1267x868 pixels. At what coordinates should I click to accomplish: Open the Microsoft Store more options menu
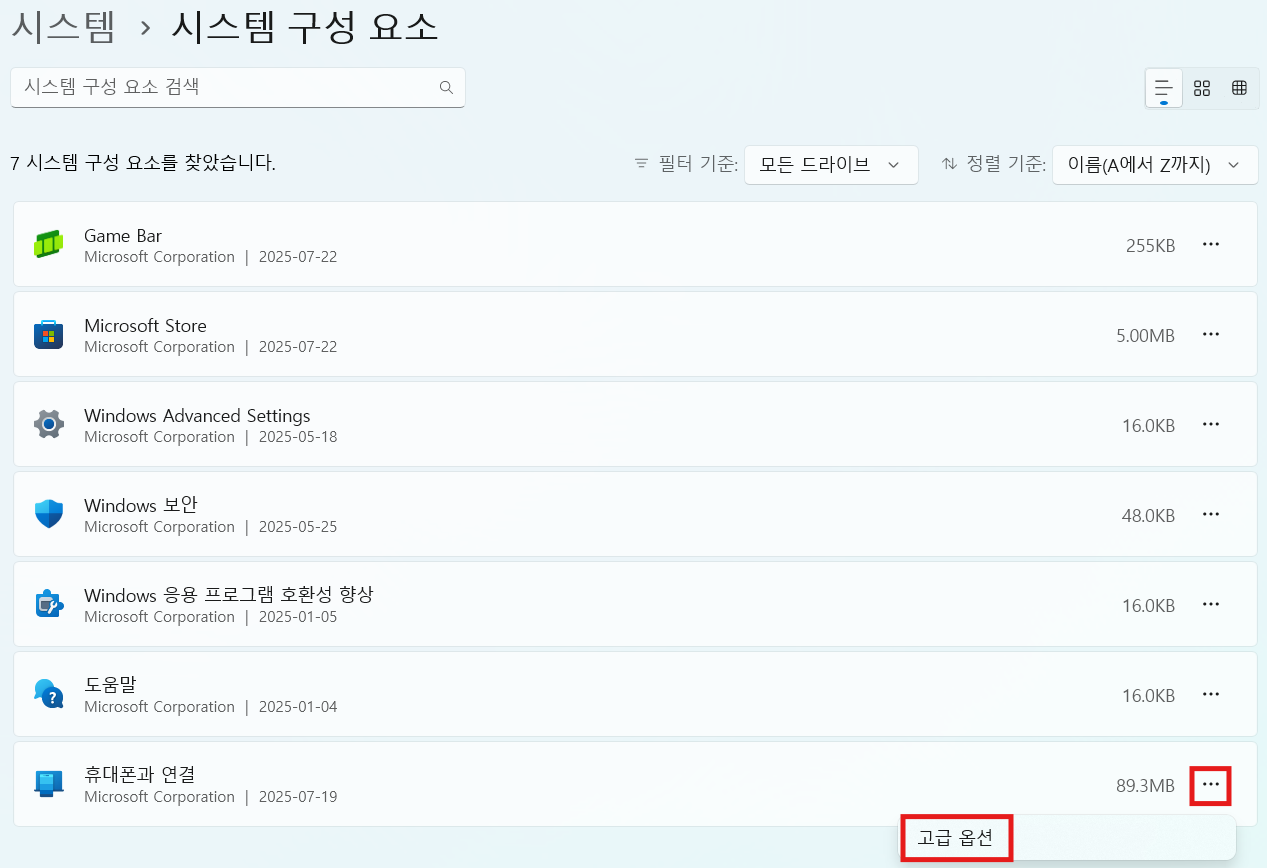click(1211, 334)
